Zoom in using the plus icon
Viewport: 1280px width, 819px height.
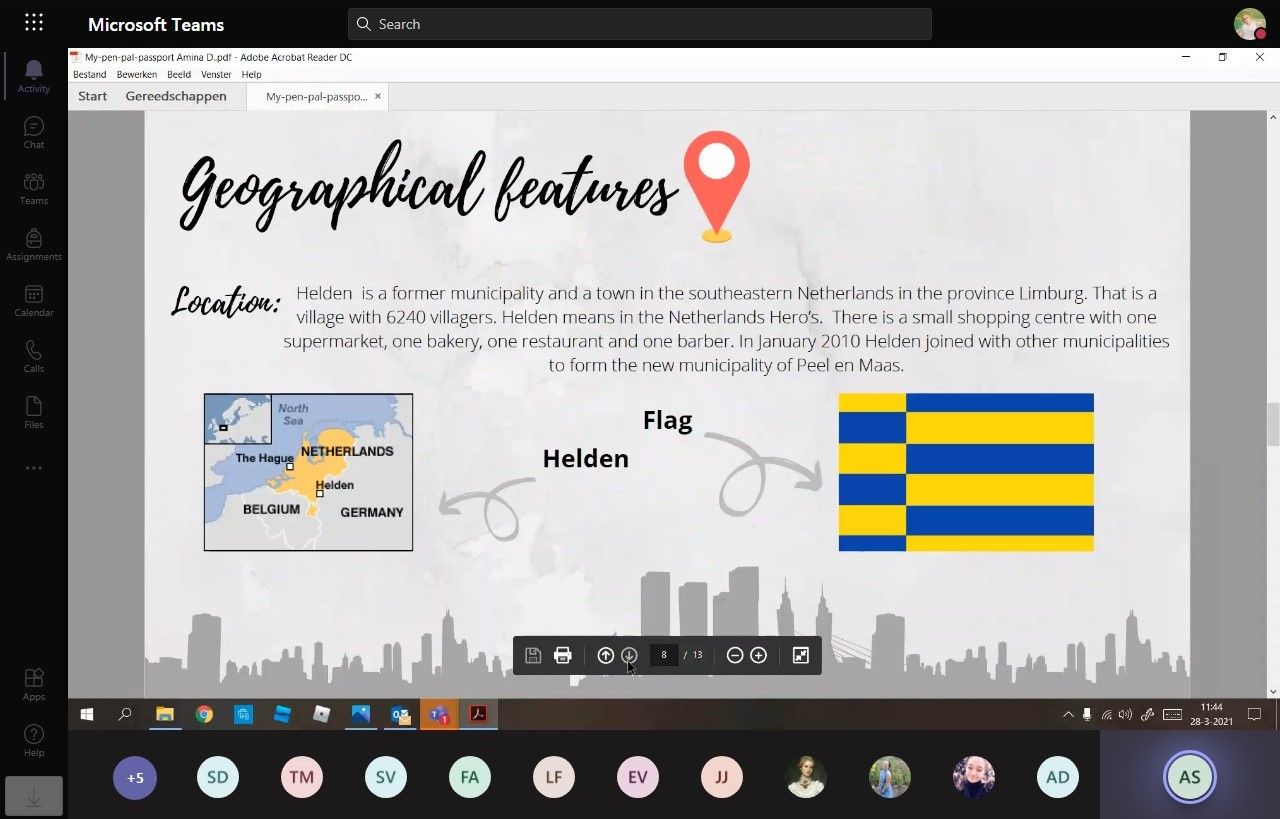tap(759, 655)
